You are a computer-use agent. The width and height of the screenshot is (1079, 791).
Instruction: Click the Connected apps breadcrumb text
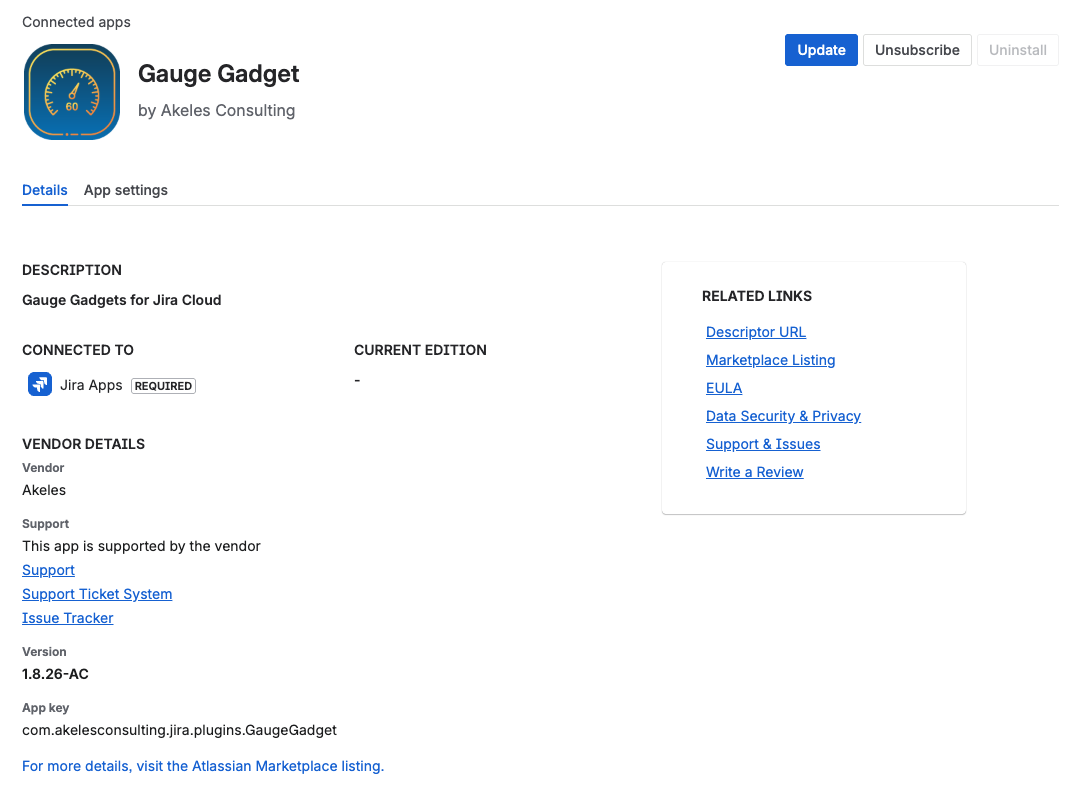[76, 22]
